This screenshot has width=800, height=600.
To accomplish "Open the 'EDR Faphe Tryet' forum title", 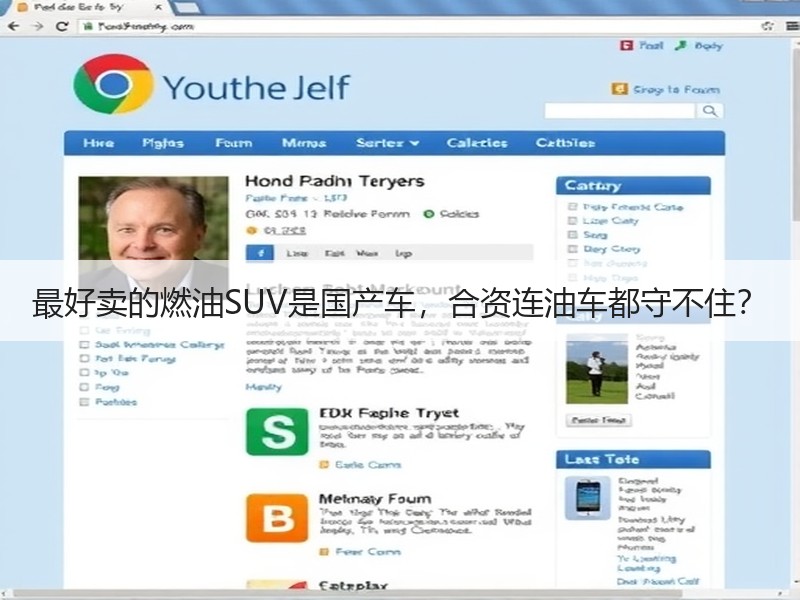I will pos(389,413).
